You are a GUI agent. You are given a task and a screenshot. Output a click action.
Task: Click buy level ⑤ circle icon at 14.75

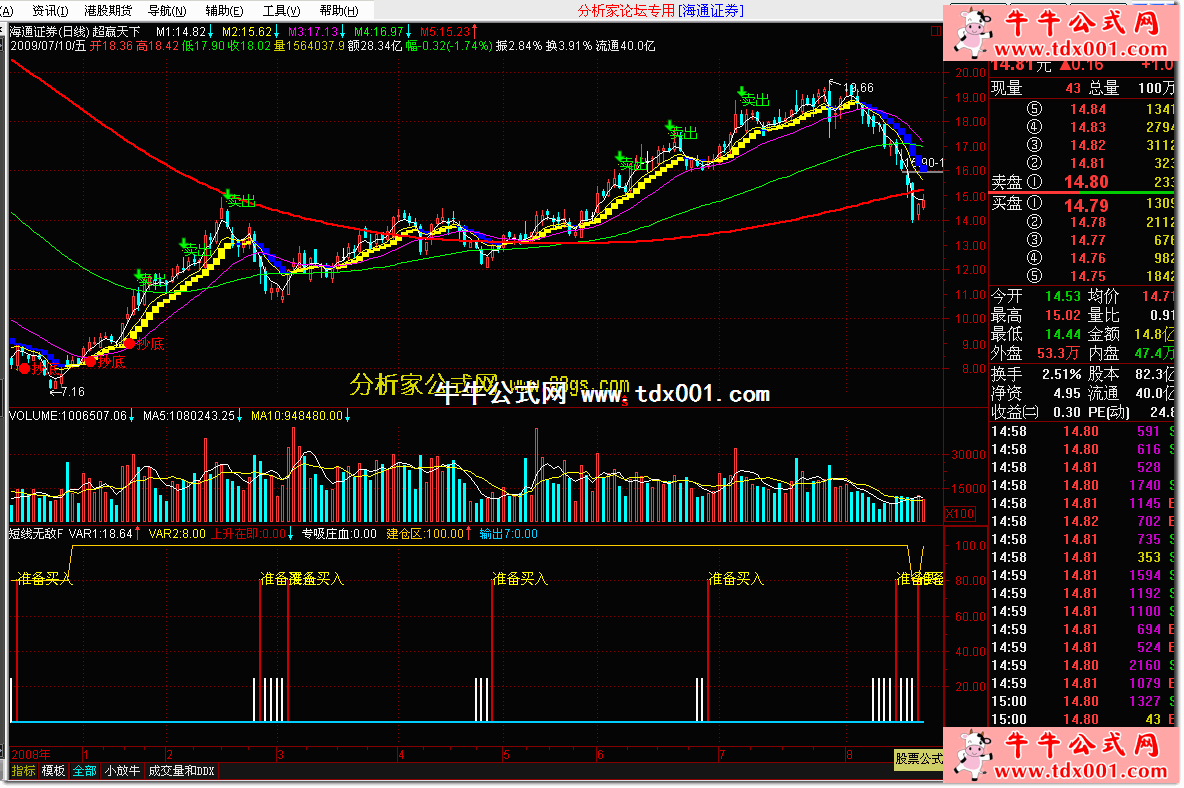click(x=1034, y=276)
